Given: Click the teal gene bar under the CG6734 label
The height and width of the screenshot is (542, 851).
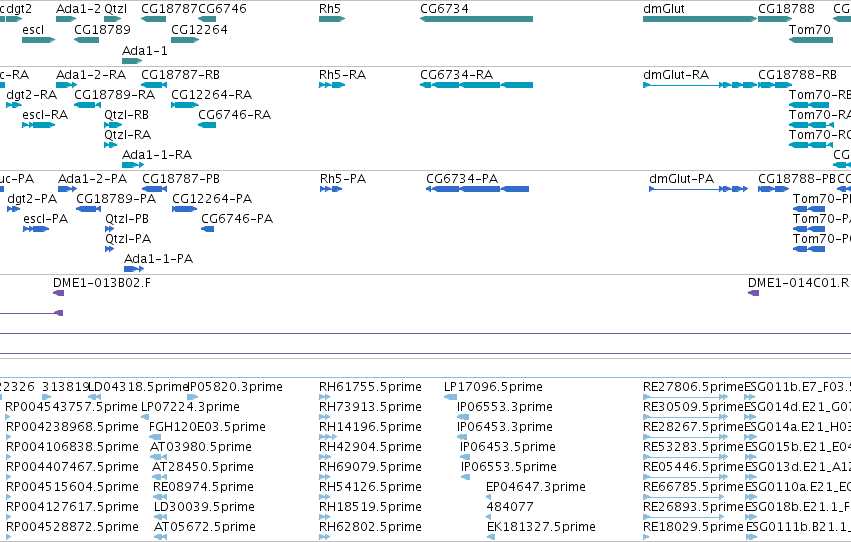Looking at the screenshot, I should pyautogui.click(x=477, y=19).
